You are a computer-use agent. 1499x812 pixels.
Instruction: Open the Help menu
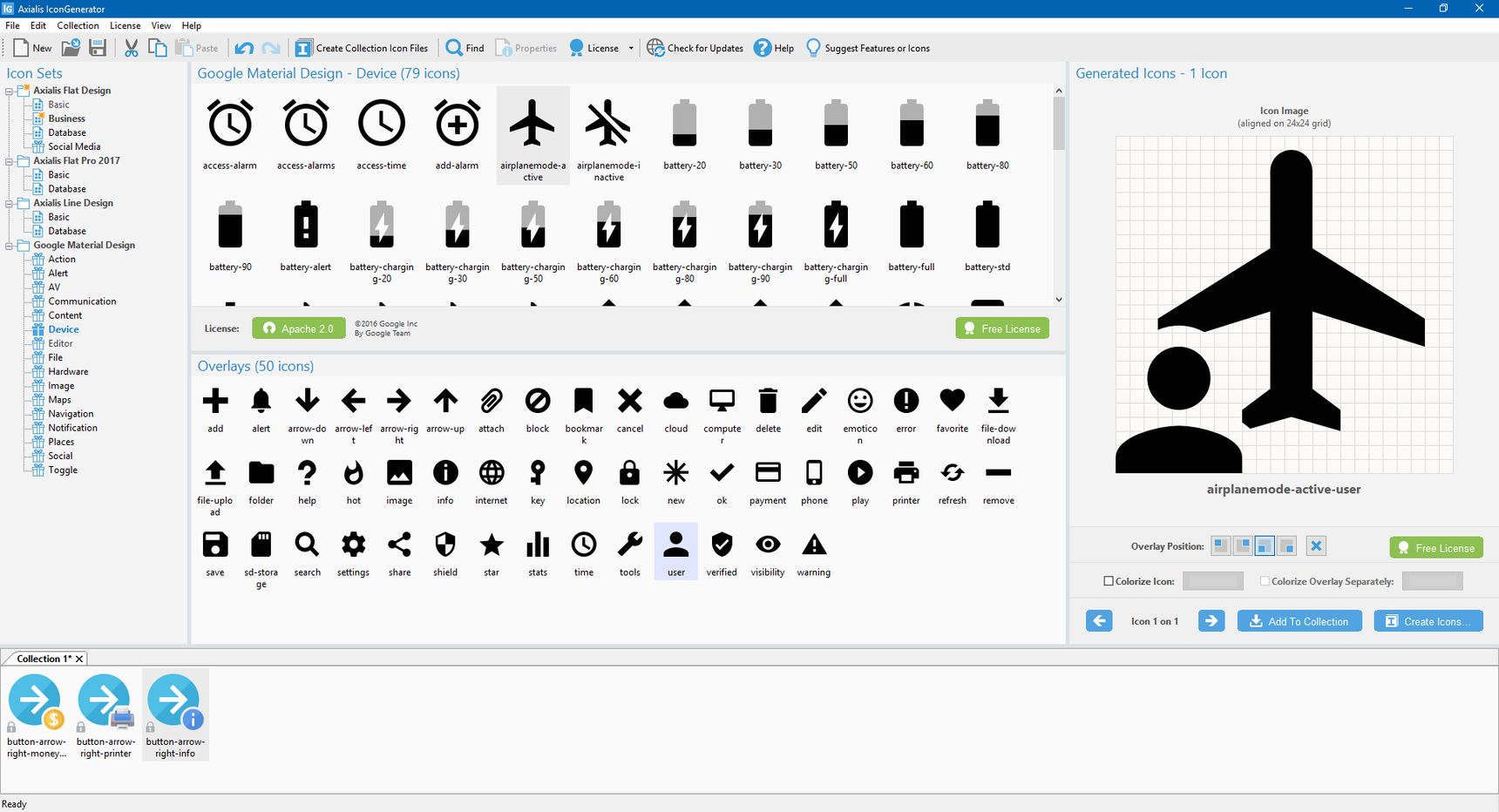192,25
